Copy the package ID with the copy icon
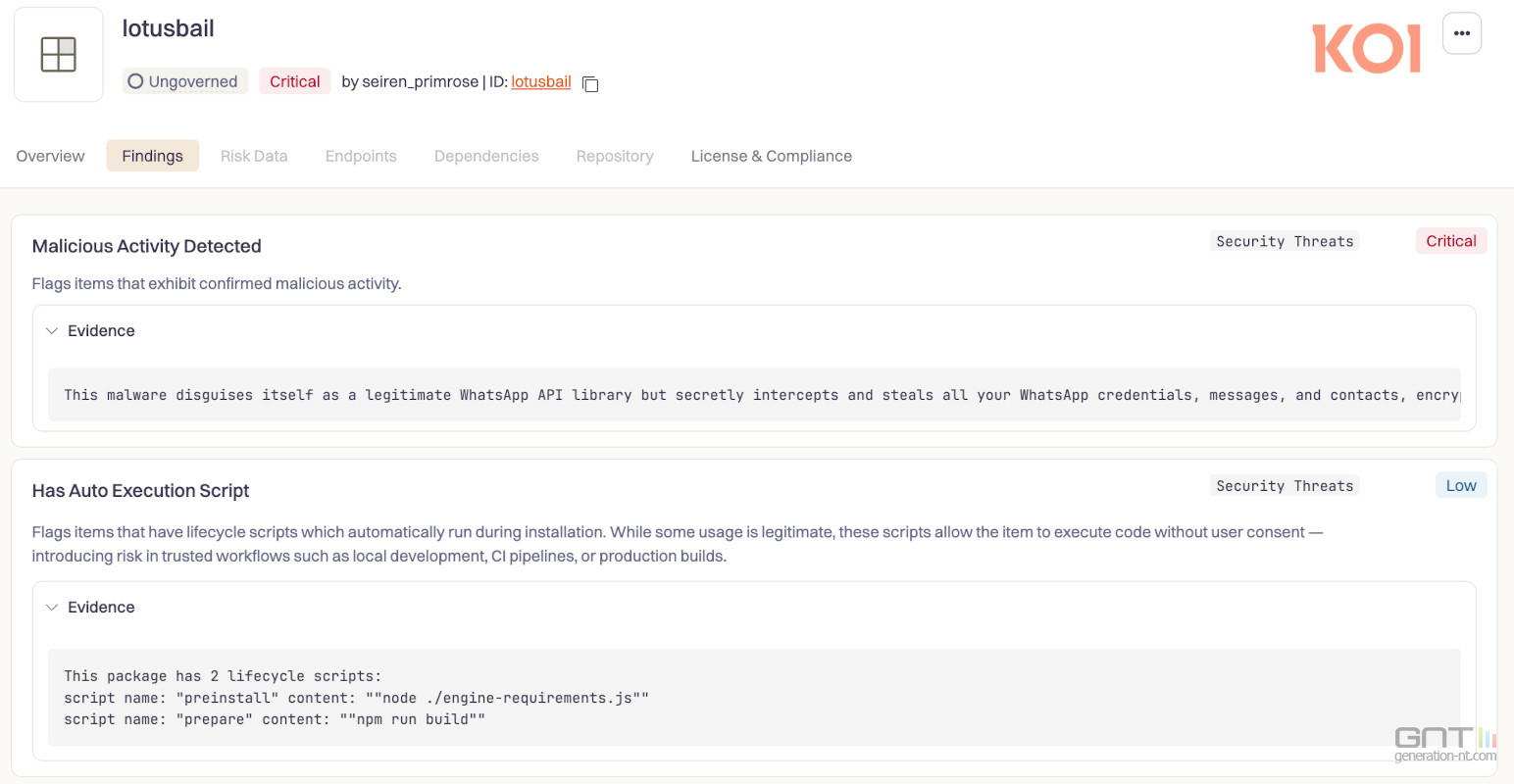Screen dimensions: 1514x784 coord(590,83)
